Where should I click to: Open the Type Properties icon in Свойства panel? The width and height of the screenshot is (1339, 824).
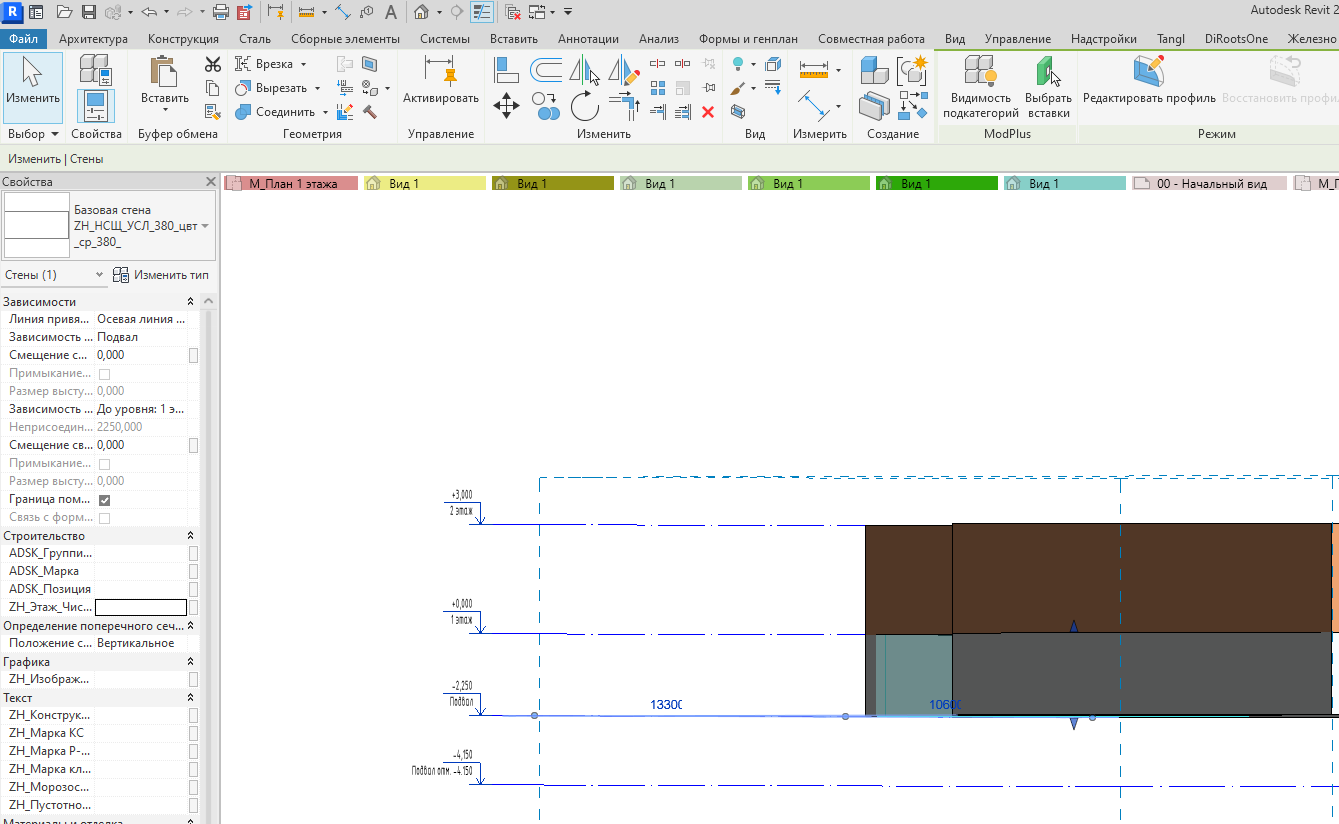pos(96,69)
